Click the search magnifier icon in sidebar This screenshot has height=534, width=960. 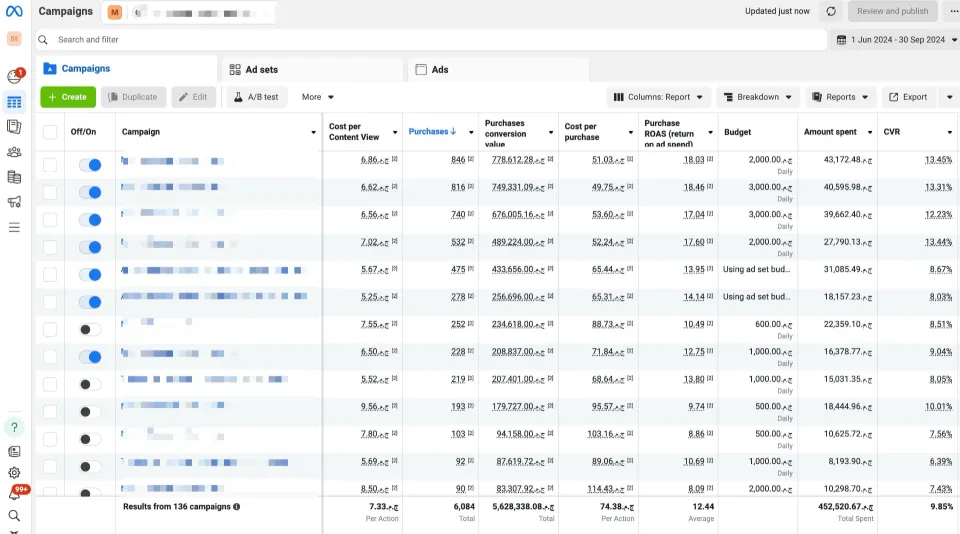14,516
